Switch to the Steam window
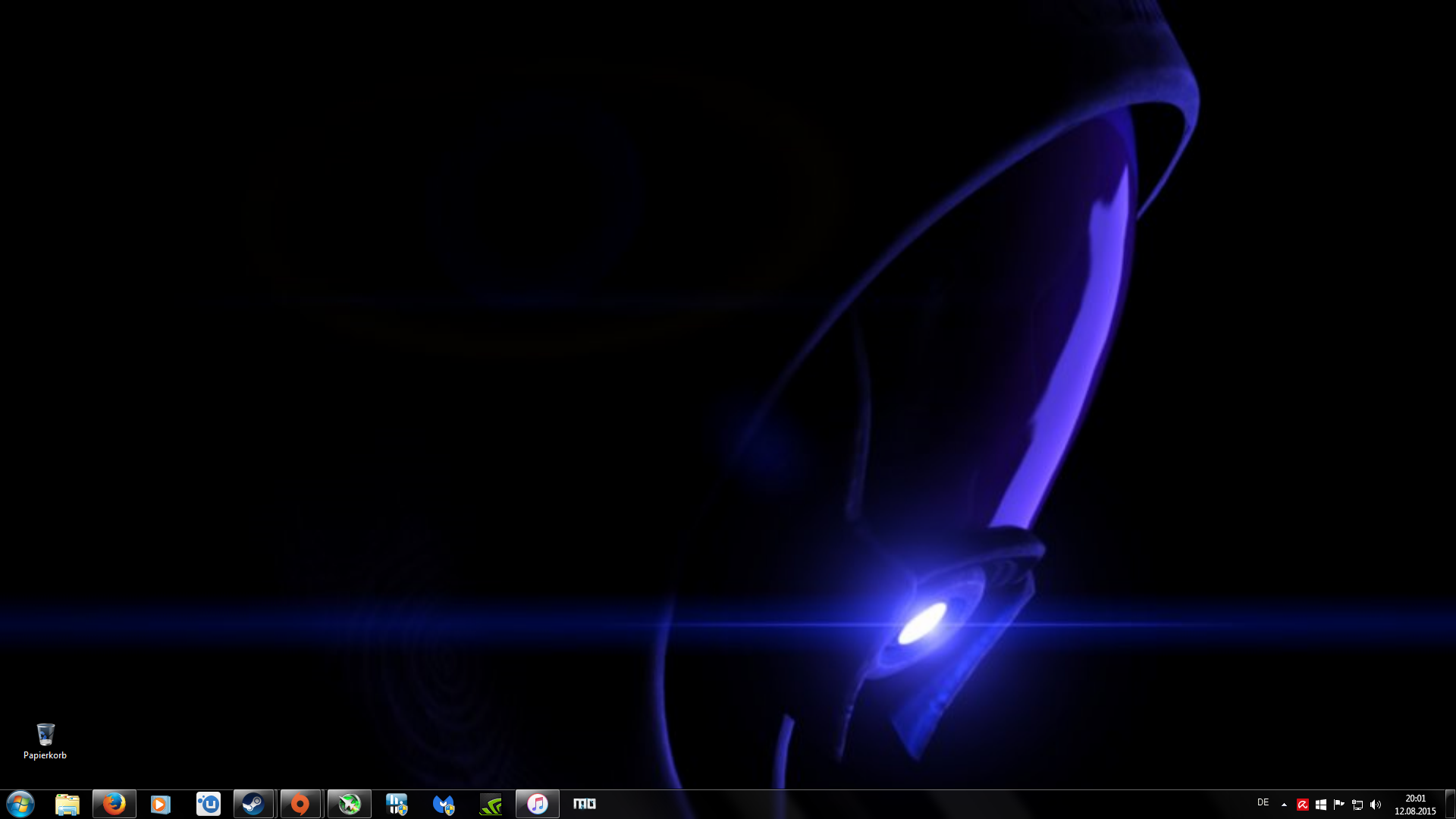1456x819 pixels. pyautogui.click(x=253, y=804)
